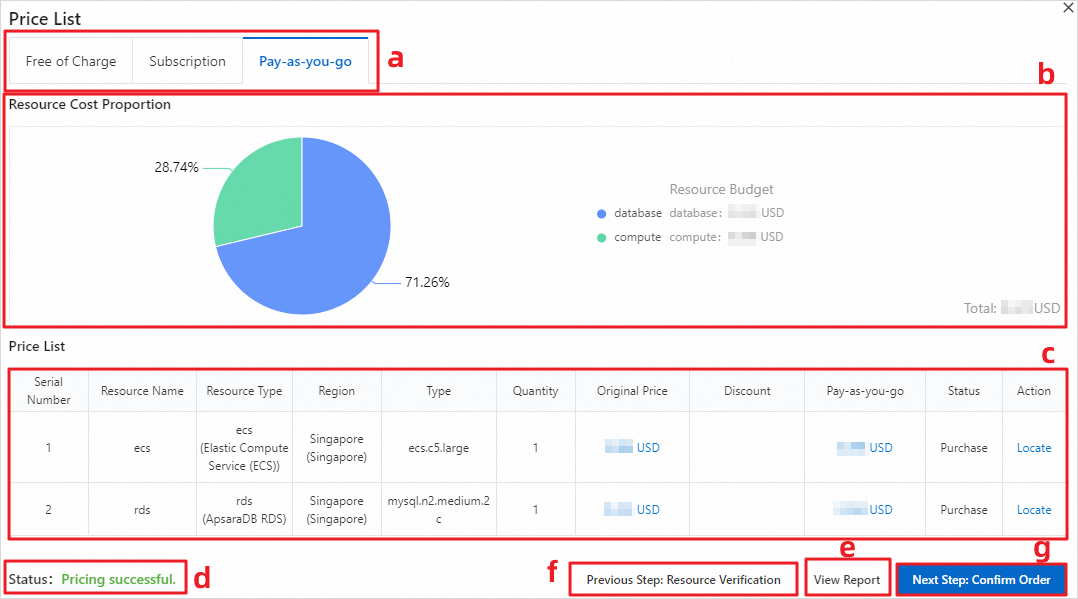This screenshot has height=599, width=1078.
Task: Select the Pay-as-you-go tab
Action: [x=305, y=61]
